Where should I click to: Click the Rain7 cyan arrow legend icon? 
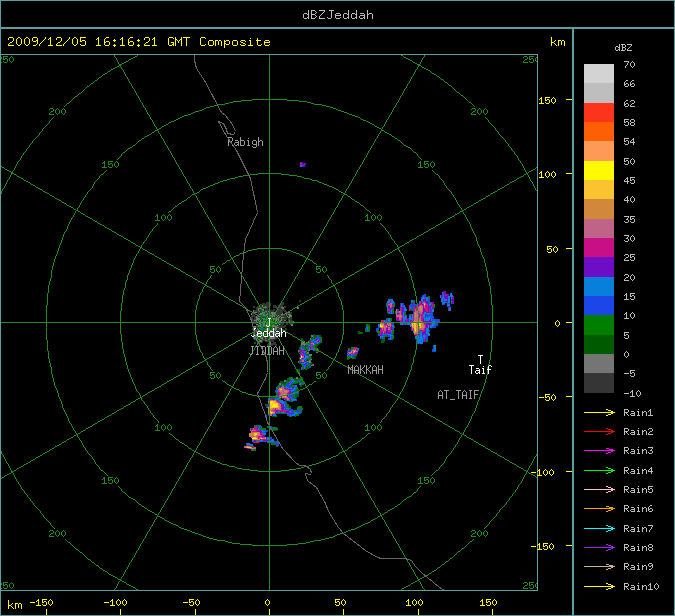click(599, 528)
